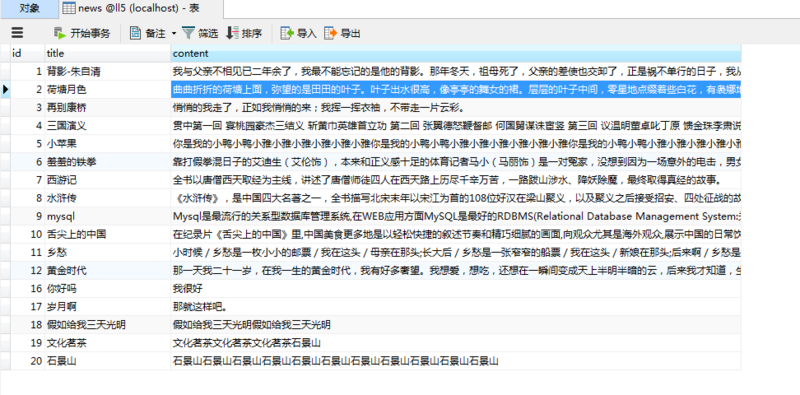The height and width of the screenshot is (395, 800).
Task: Select title cell 文化茗茶
Action: 108,343
